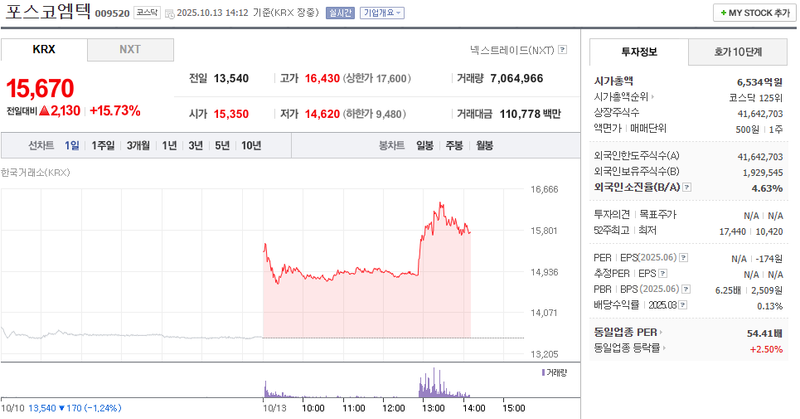Click the purple 거래량 legend swatch

543,372
